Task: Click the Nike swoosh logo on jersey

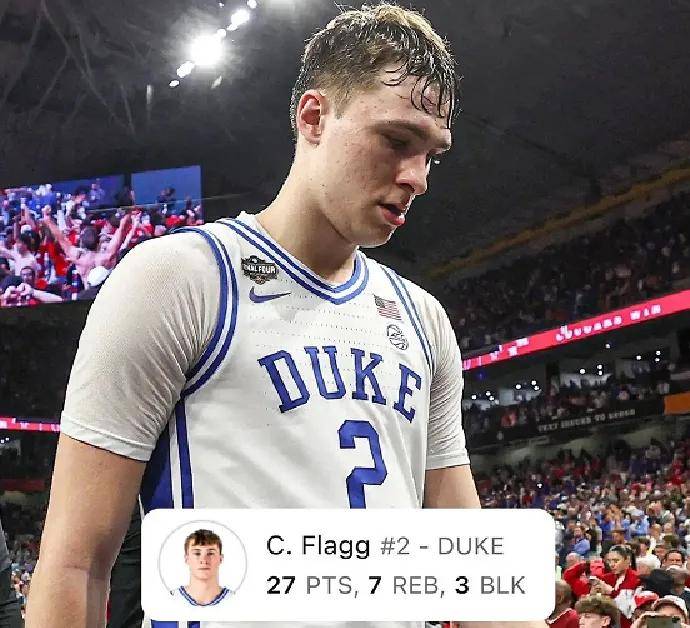Action: tap(268, 295)
